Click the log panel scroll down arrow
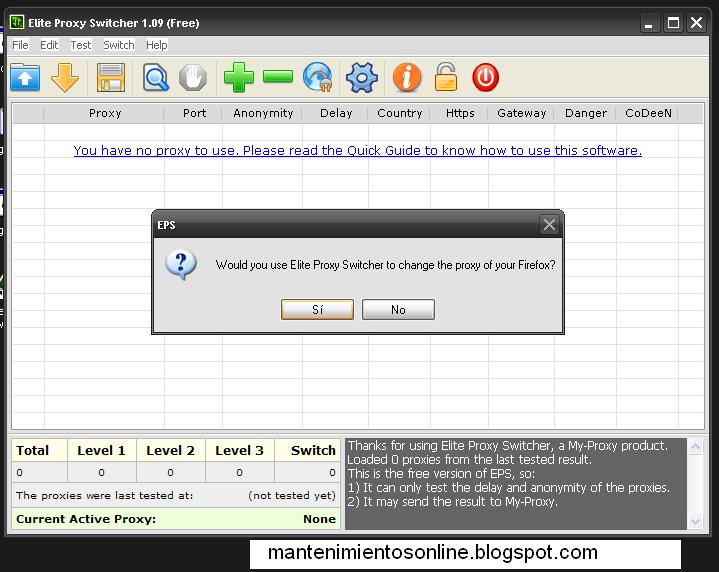This screenshot has height=572, width=719. [696, 522]
